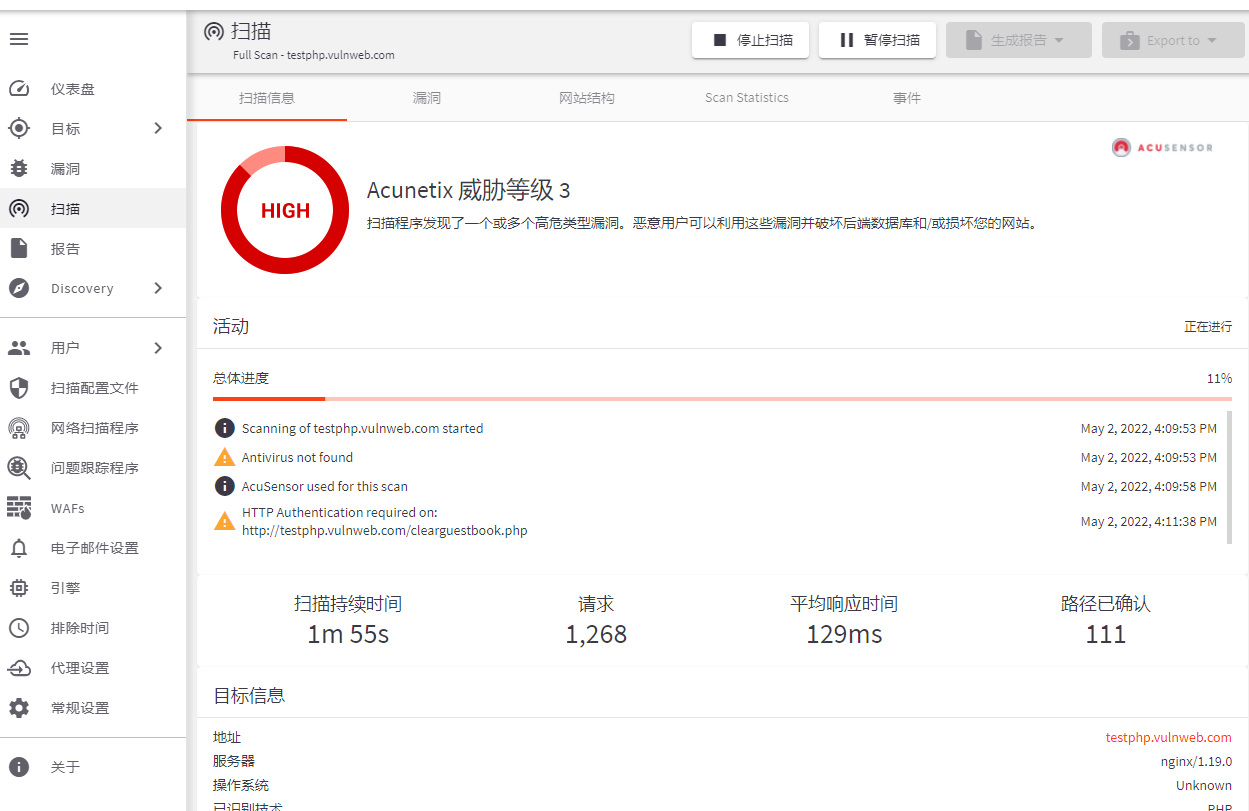The height and width of the screenshot is (811, 1249).
Task: Toggle the hamburger menu icon
Action: [19, 39]
